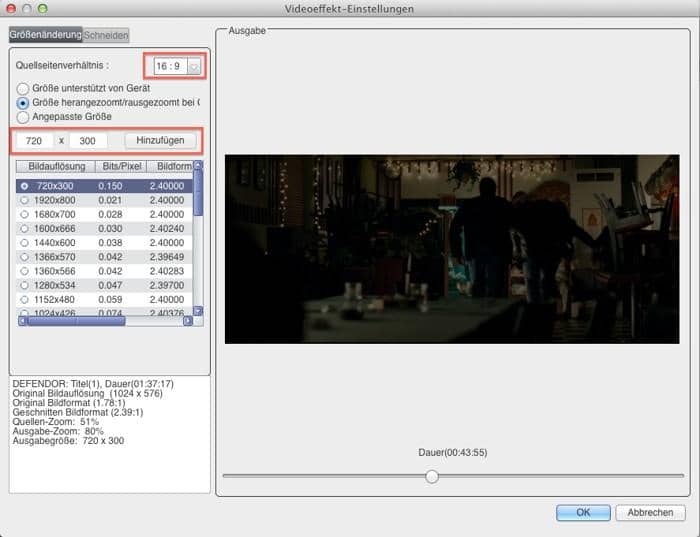Select the 1600x666 resolution radio
This screenshot has height=537, width=700.
click(x=25, y=229)
